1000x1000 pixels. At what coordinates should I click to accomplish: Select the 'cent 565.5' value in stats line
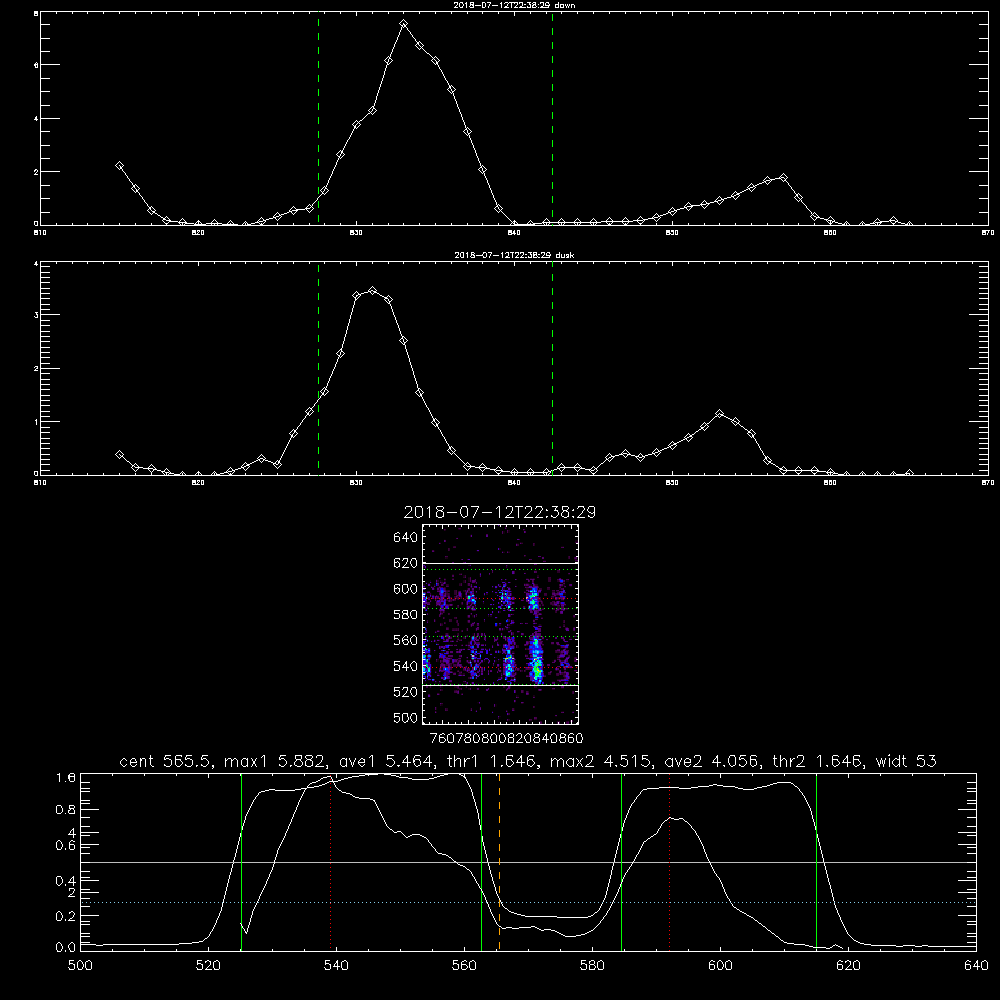click(168, 761)
